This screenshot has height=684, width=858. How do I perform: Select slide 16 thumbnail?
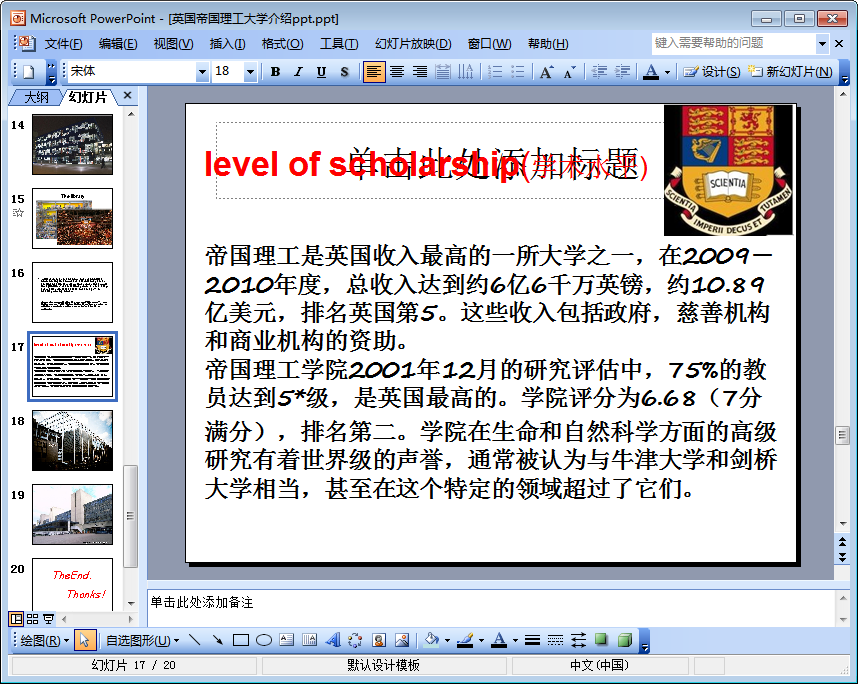point(72,292)
